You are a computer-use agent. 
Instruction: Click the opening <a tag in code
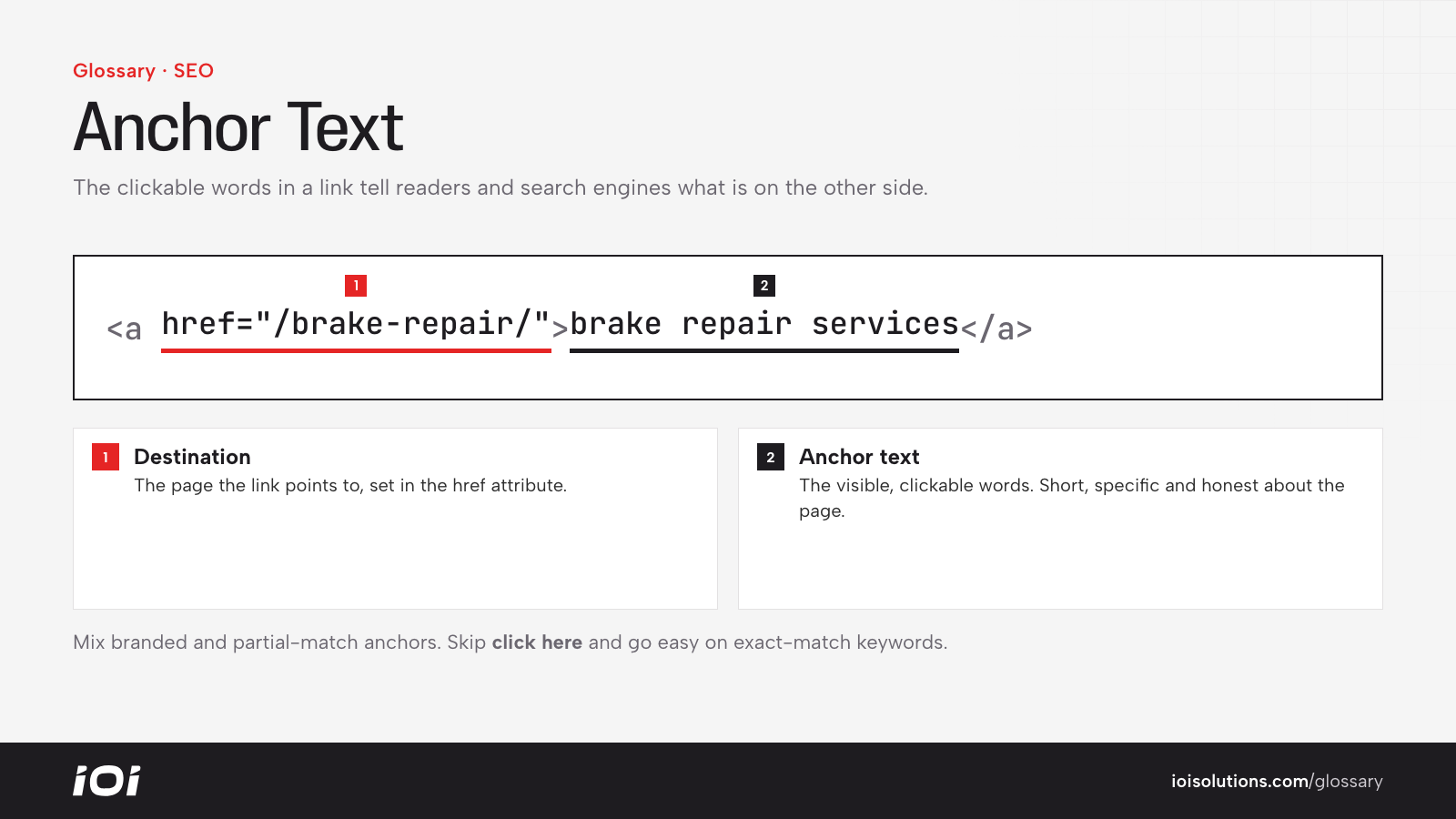124,329
